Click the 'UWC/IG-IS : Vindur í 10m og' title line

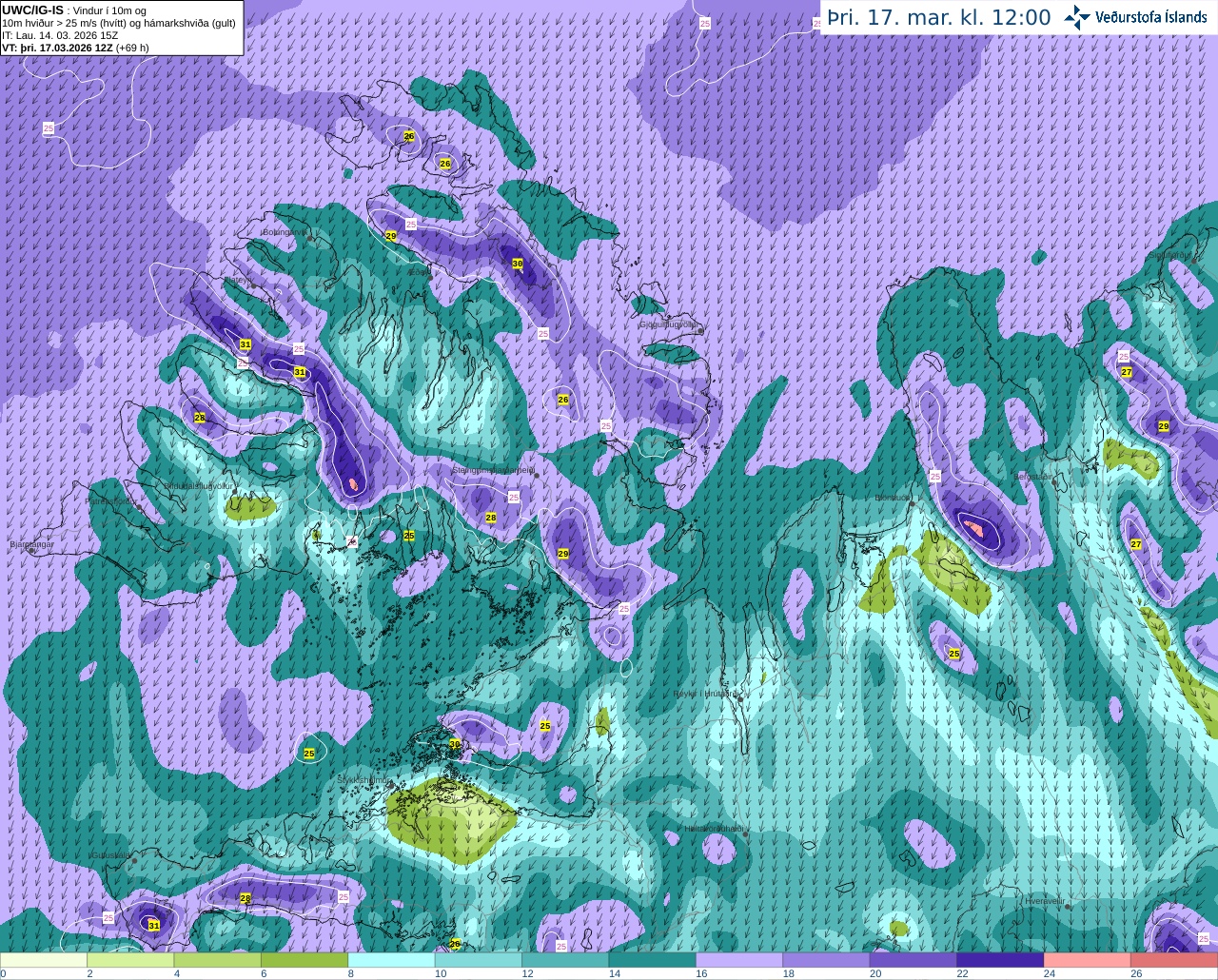[74, 10]
